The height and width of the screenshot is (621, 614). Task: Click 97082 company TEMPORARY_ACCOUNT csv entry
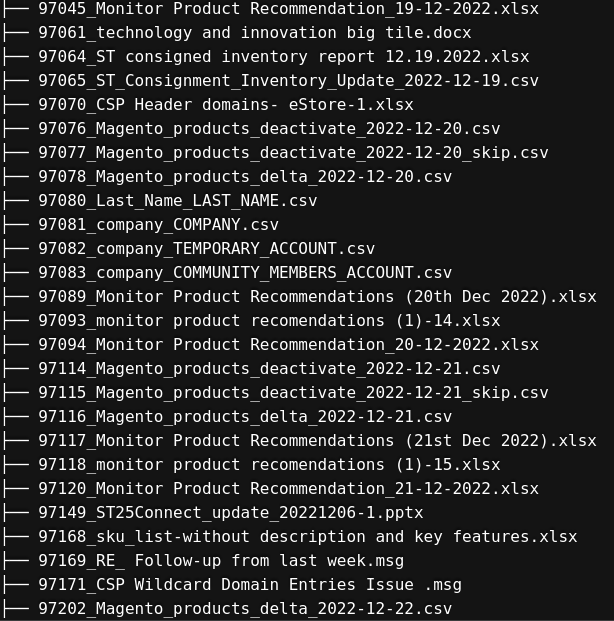click(206, 248)
